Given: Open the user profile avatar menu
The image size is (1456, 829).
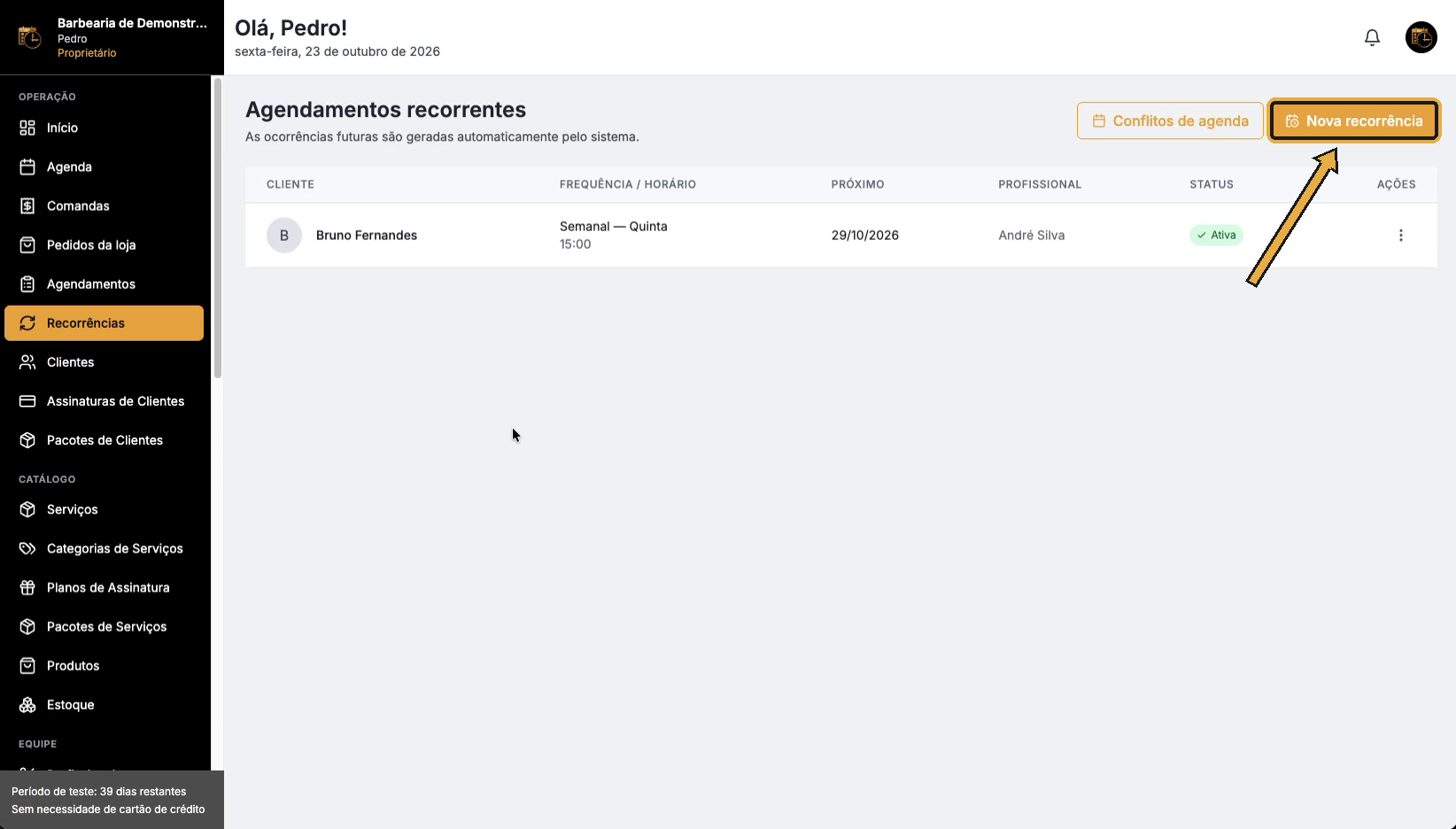Looking at the screenshot, I should tap(1421, 37).
